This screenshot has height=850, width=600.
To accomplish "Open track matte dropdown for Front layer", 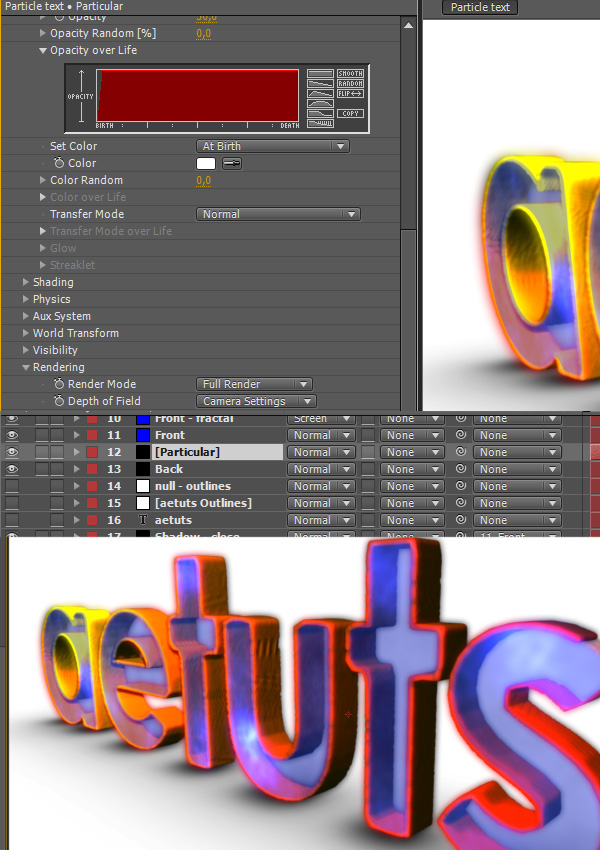I will [x=411, y=435].
